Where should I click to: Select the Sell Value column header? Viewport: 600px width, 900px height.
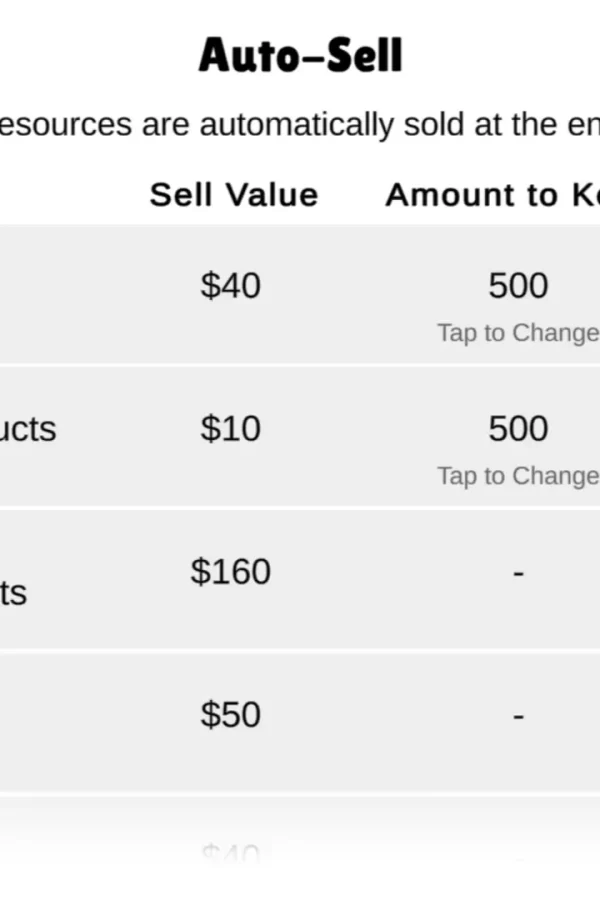click(233, 195)
